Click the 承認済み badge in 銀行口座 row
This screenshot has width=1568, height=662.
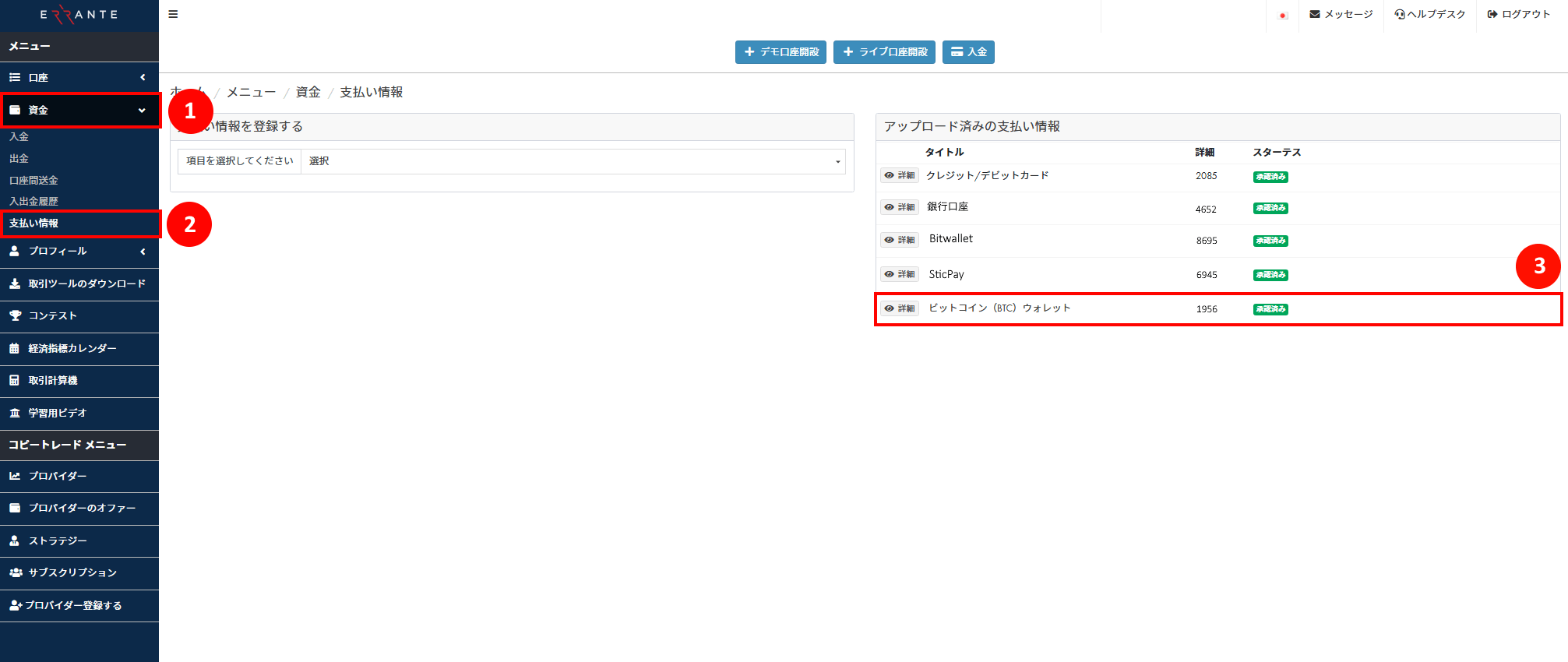coord(1270,208)
